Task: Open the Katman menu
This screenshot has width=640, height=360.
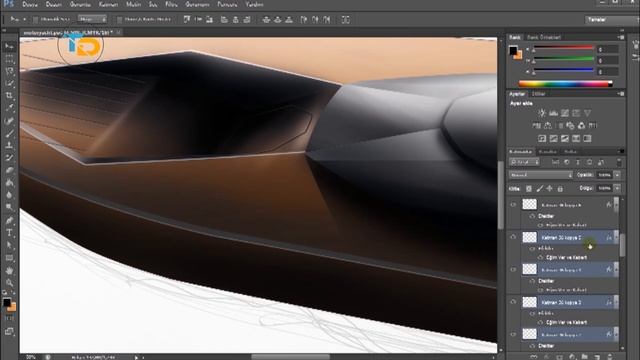Action: pyautogui.click(x=109, y=4)
